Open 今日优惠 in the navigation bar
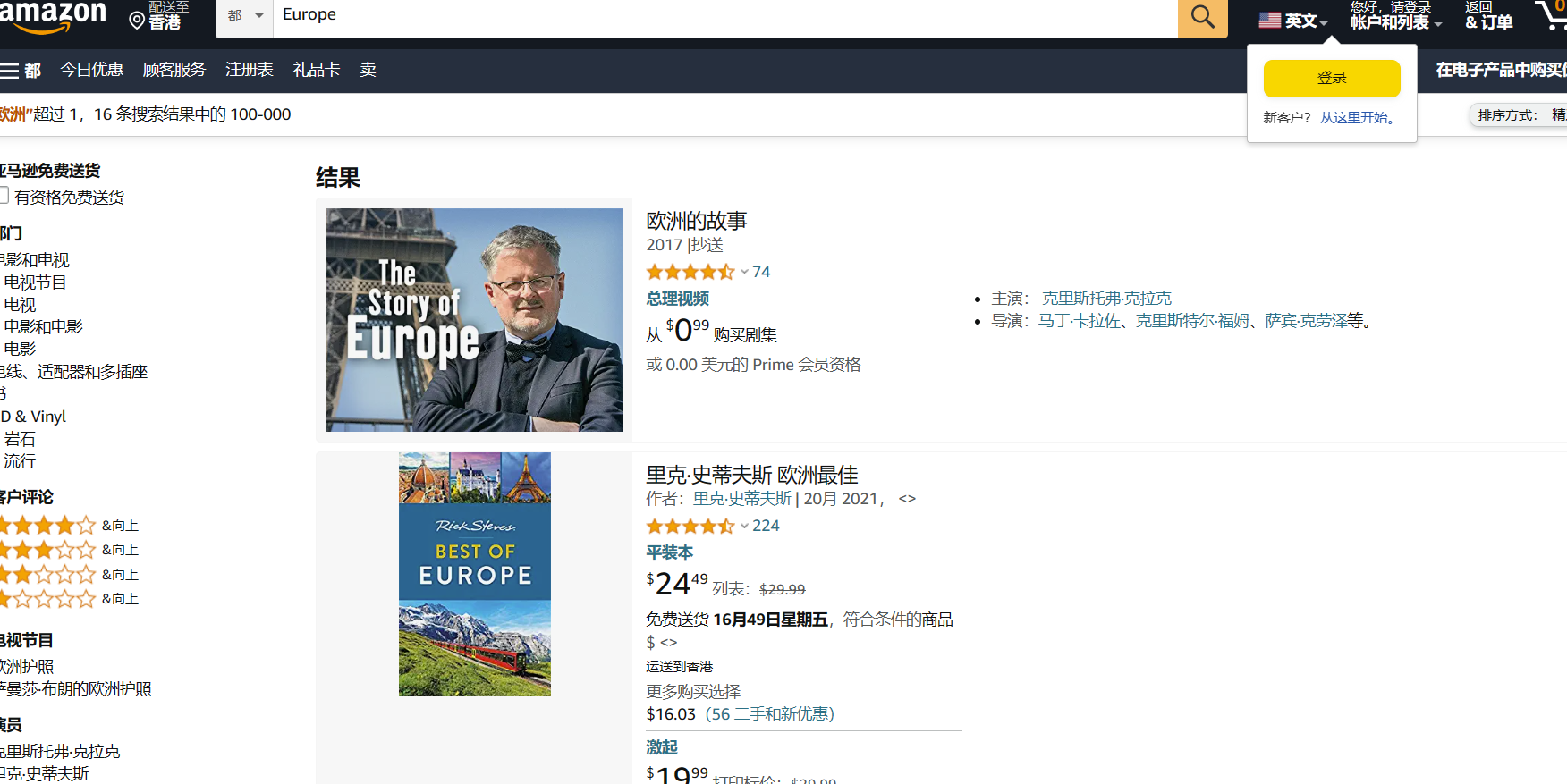The image size is (1567, 784). (x=91, y=70)
